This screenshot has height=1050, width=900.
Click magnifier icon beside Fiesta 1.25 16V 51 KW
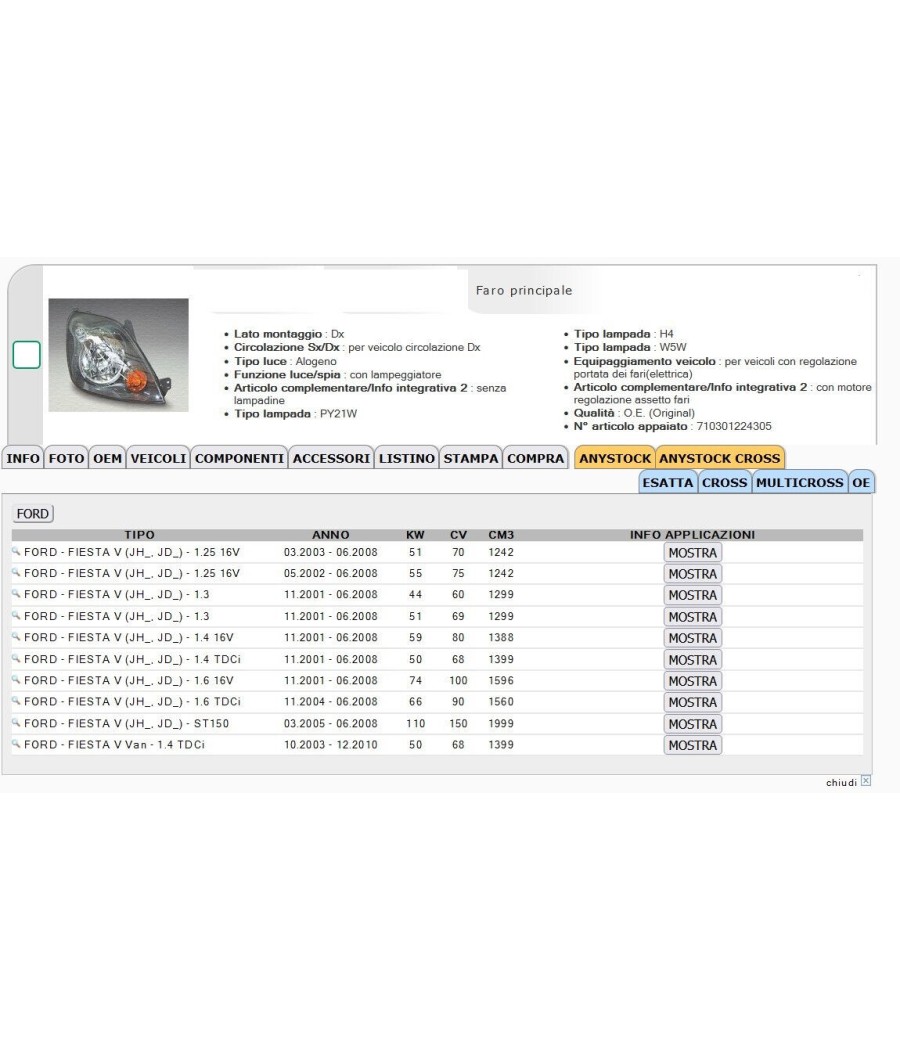[16, 551]
